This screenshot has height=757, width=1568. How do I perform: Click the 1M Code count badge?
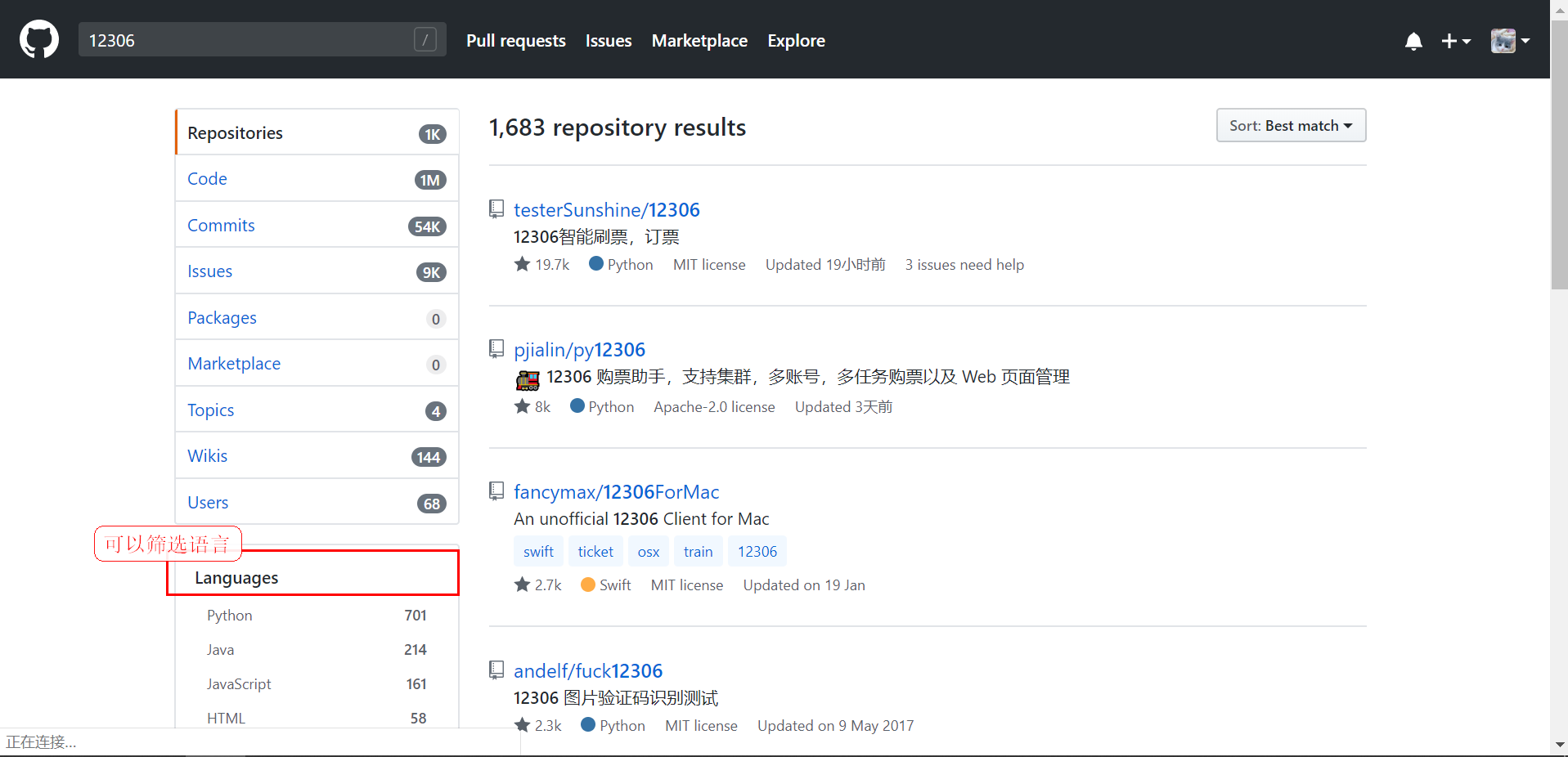pyautogui.click(x=430, y=180)
